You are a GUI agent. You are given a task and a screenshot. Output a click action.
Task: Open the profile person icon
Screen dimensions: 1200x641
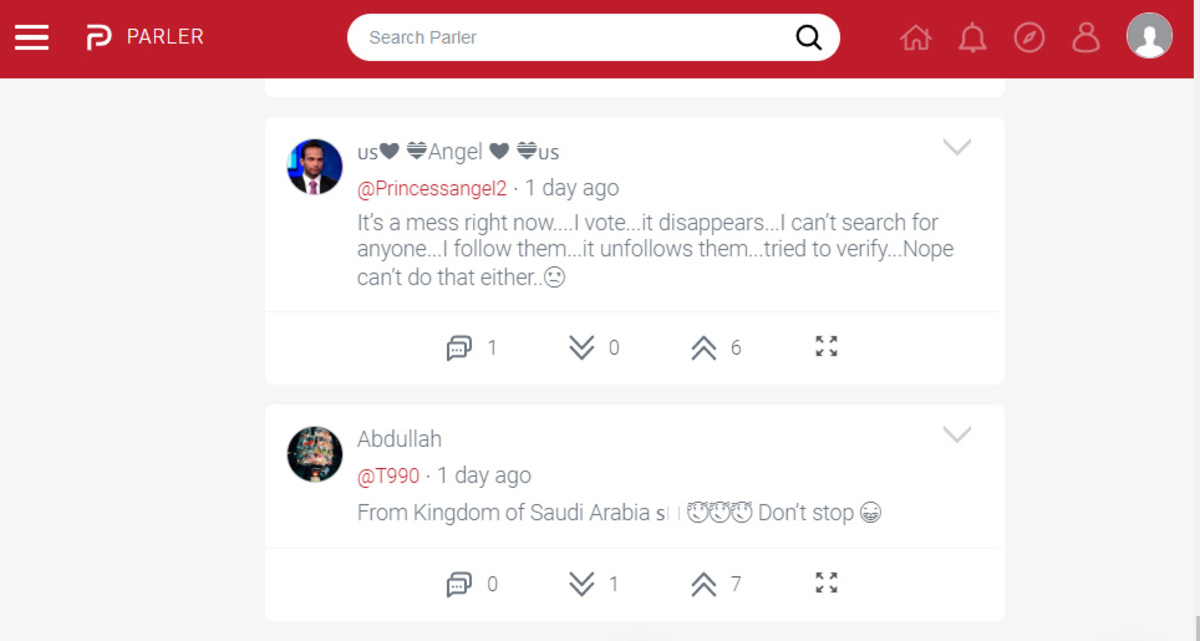pyautogui.click(x=1085, y=38)
